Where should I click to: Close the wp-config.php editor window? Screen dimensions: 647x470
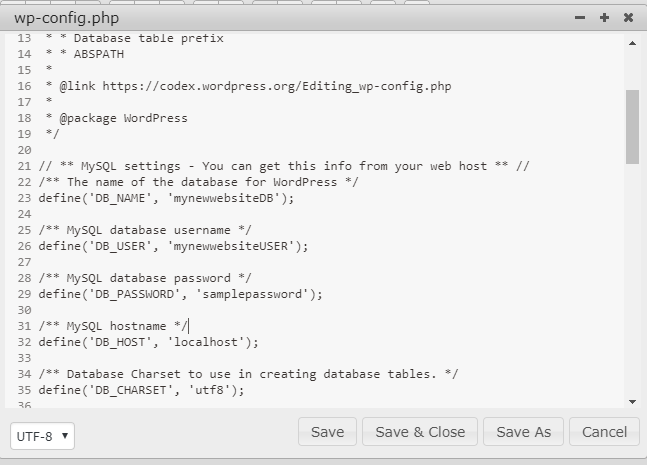628,18
